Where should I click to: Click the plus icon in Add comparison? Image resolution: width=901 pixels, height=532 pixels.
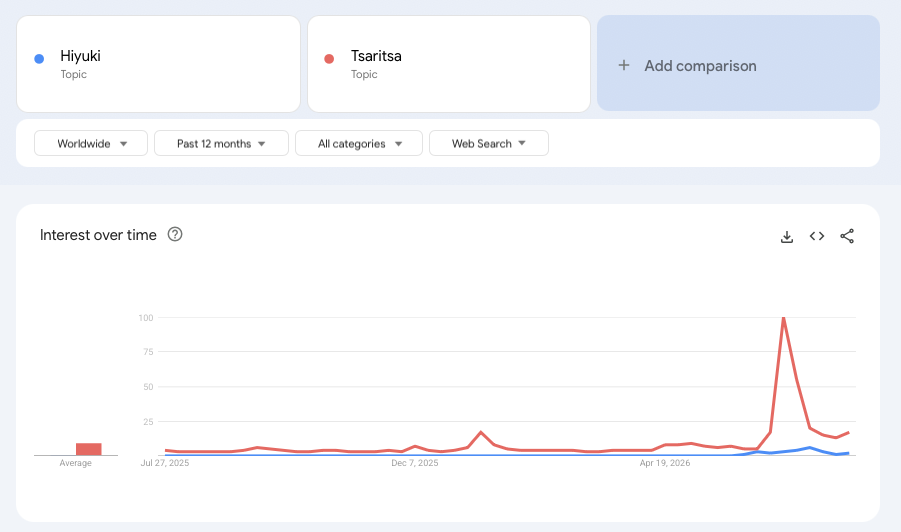623,65
